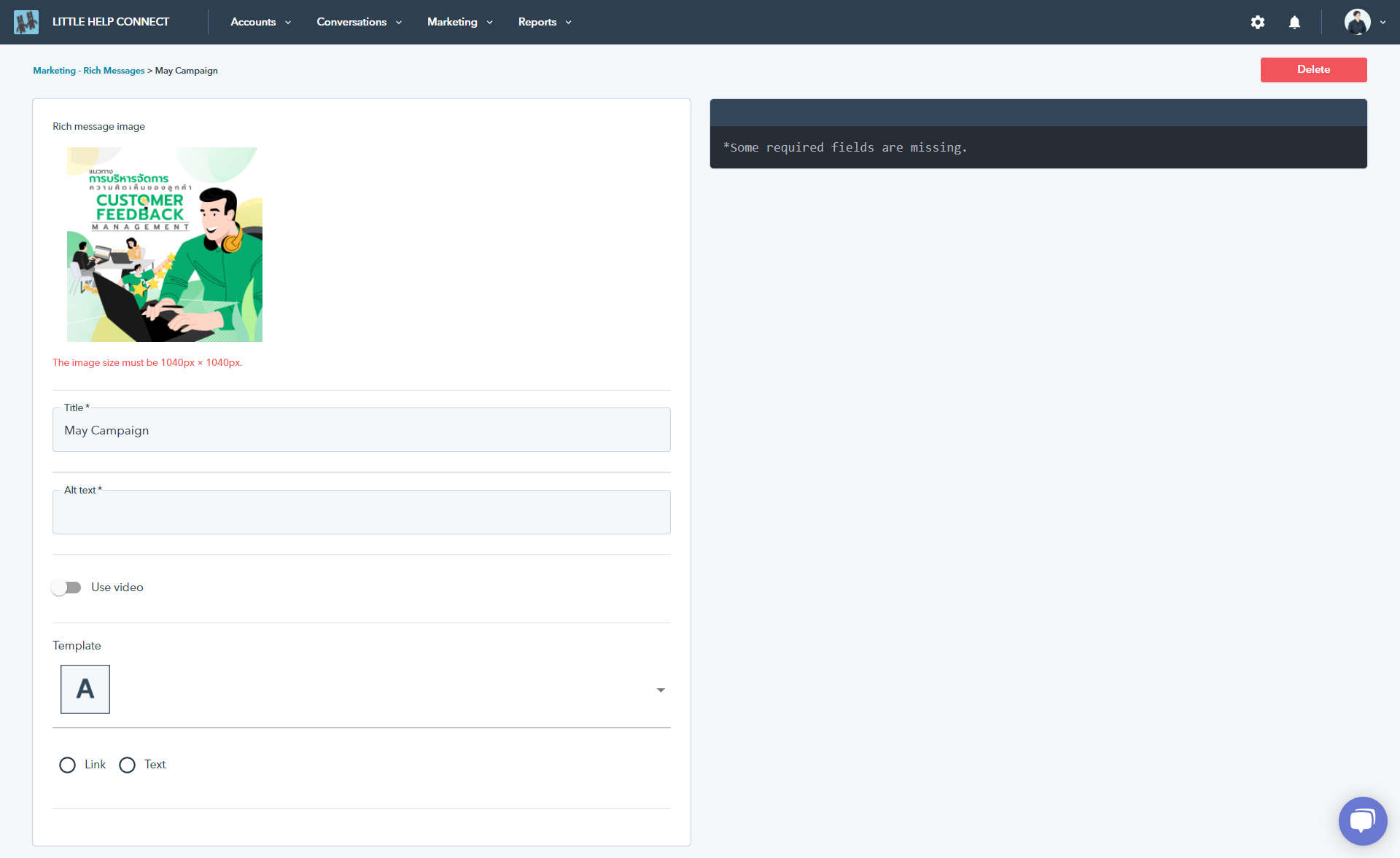Click the Title field with May Campaign
This screenshot has height=858, width=1400.
pos(362,429)
